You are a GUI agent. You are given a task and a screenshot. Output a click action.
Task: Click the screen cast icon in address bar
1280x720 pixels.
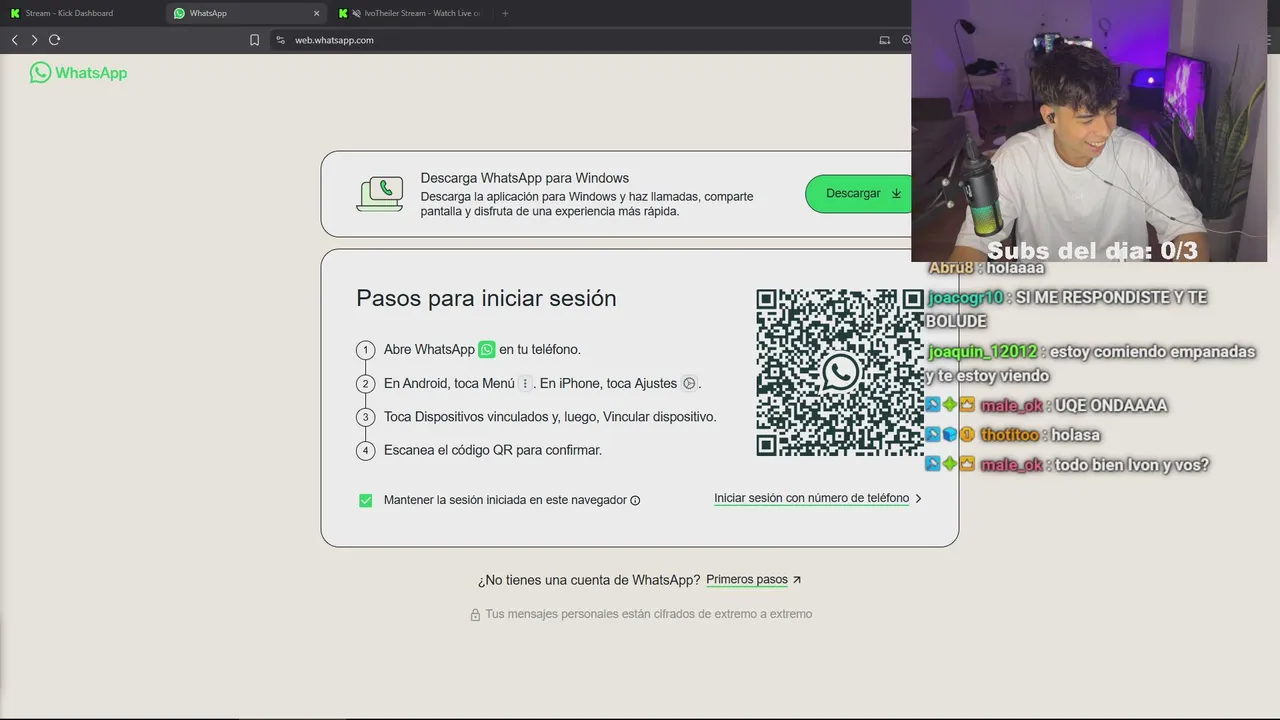click(x=884, y=40)
